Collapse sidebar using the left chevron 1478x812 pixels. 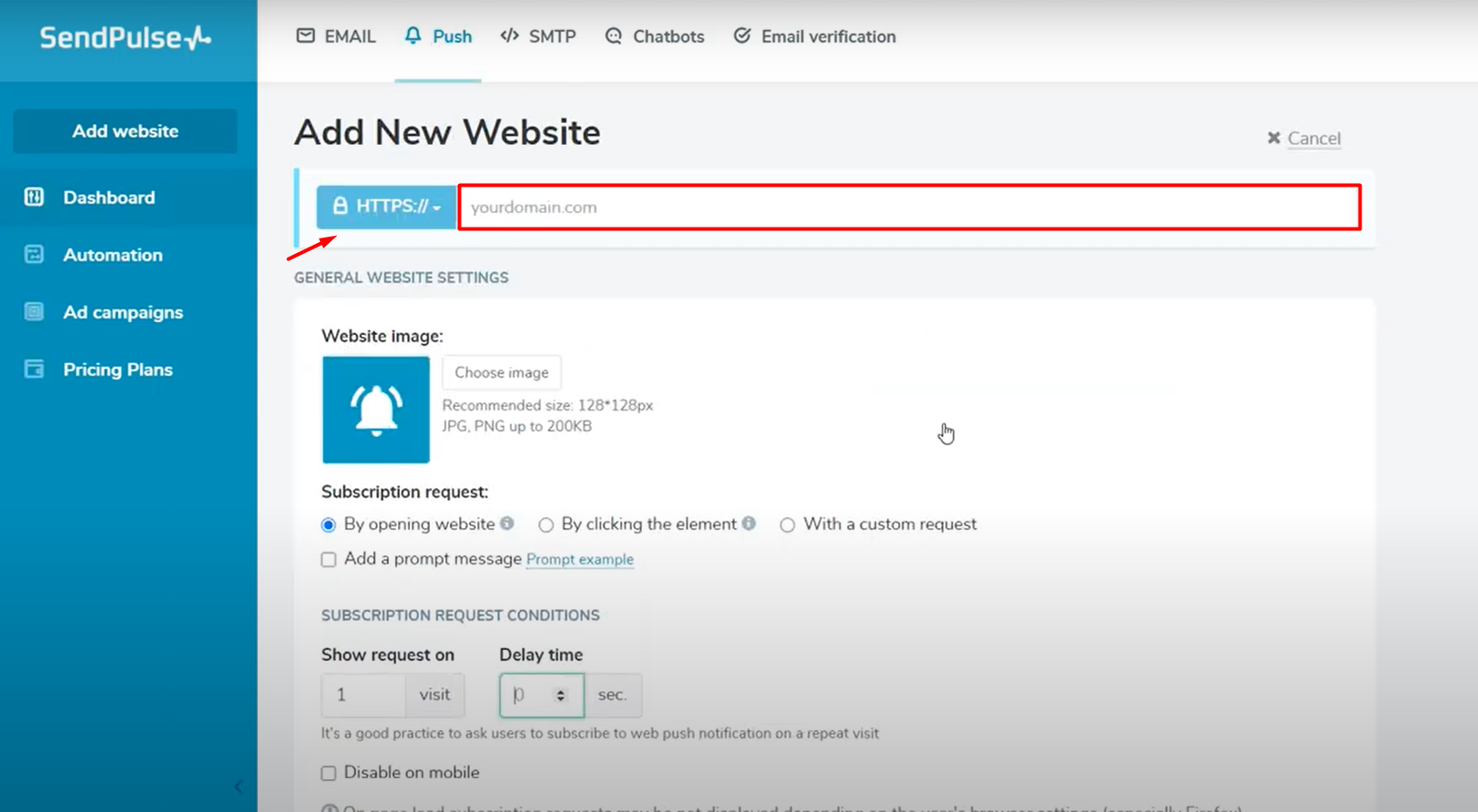pyautogui.click(x=239, y=787)
